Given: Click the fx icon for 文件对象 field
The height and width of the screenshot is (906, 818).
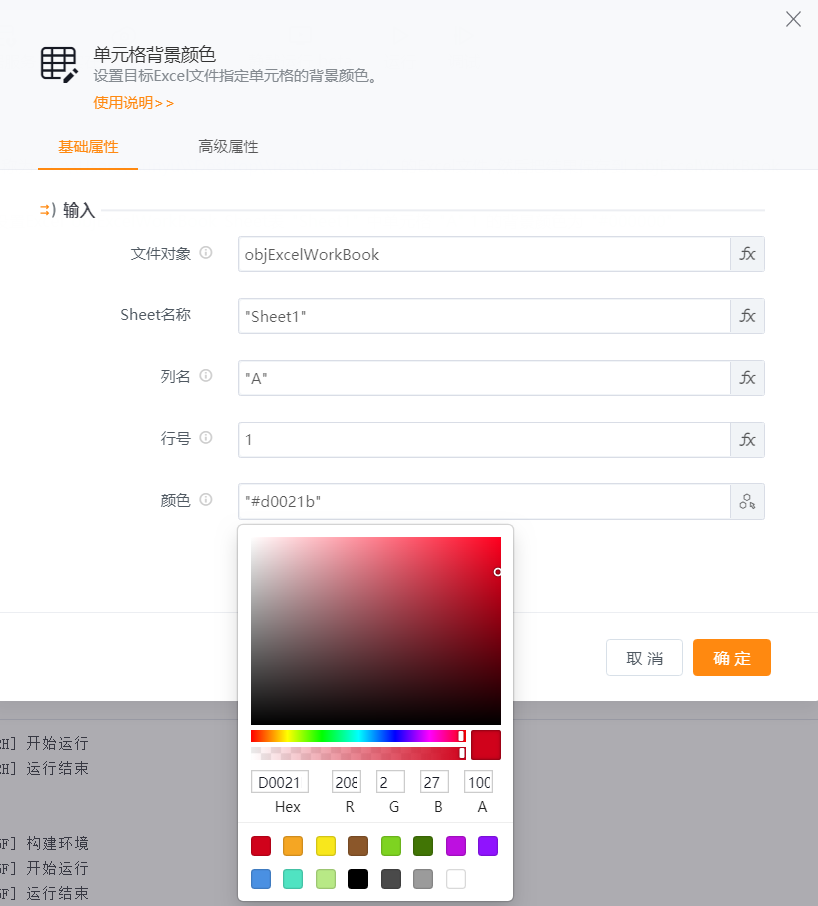Looking at the screenshot, I should coord(747,254).
